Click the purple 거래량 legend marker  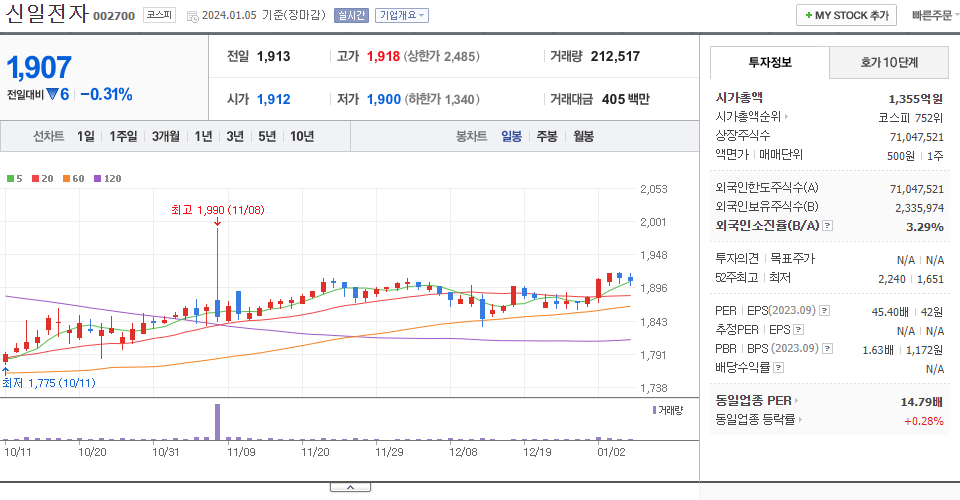(654, 410)
